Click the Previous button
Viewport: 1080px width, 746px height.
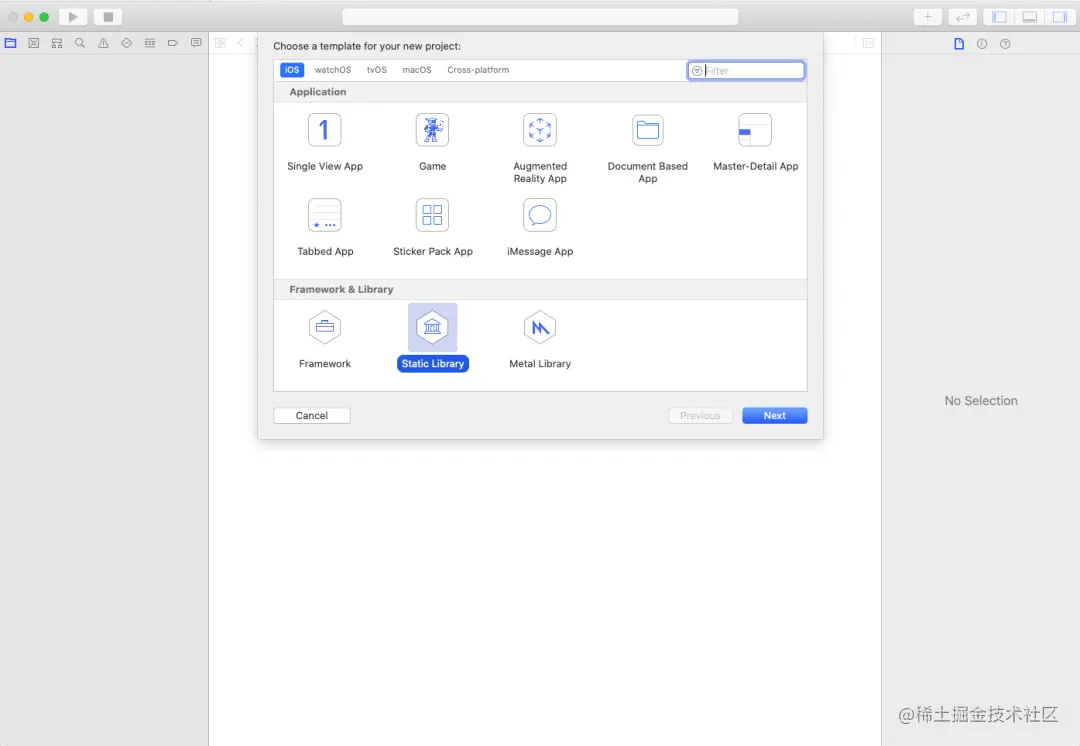click(x=700, y=415)
